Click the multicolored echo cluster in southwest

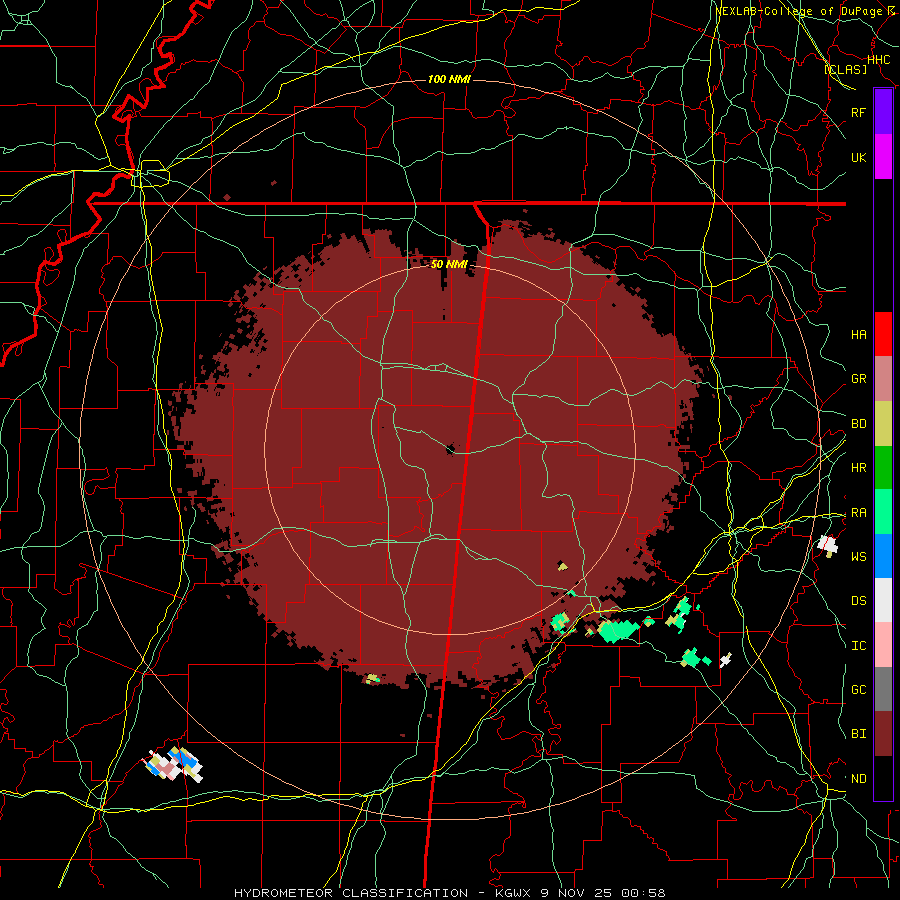pyautogui.click(x=173, y=764)
